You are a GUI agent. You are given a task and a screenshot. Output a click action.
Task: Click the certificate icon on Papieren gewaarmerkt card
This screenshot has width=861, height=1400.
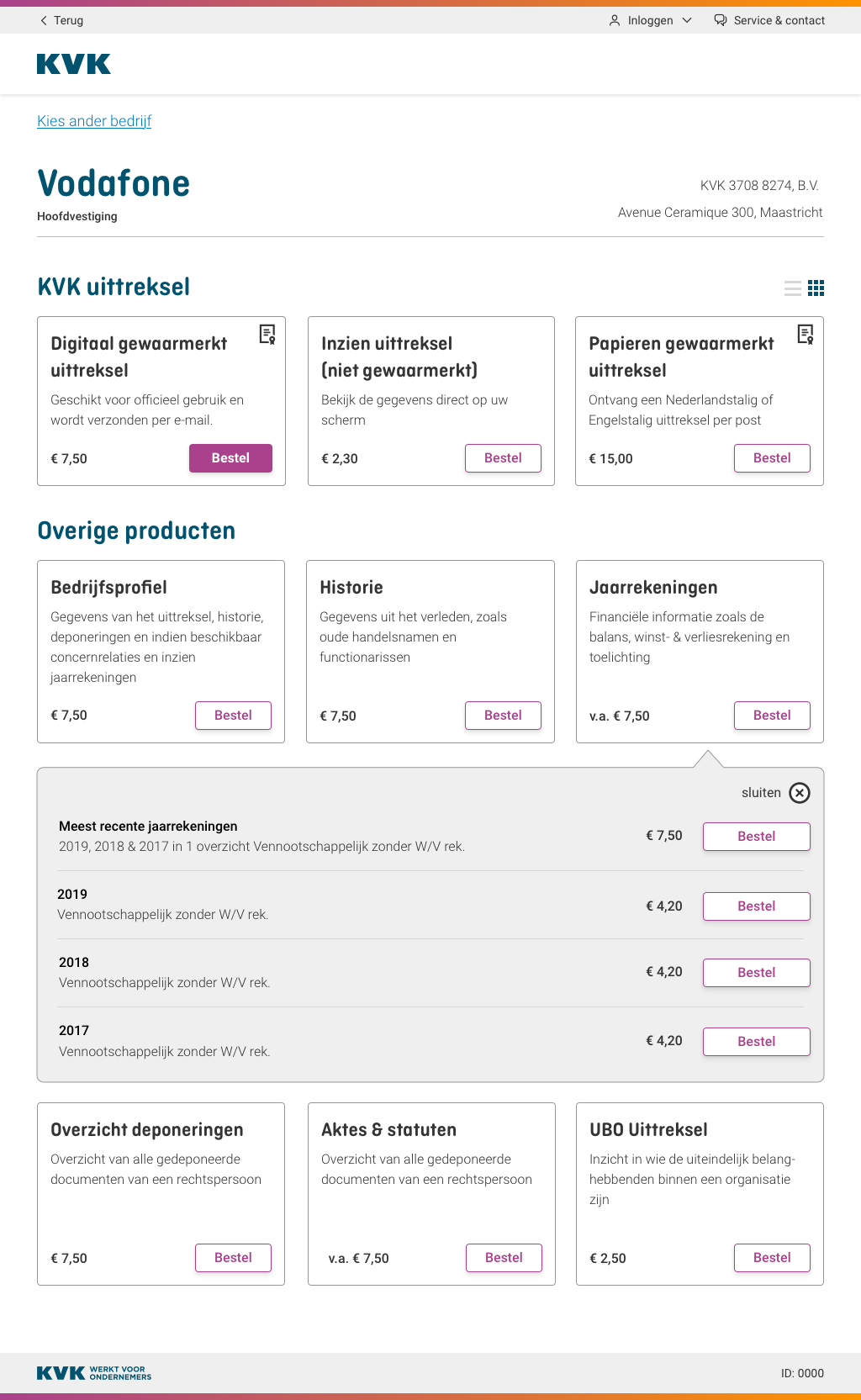tap(806, 335)
